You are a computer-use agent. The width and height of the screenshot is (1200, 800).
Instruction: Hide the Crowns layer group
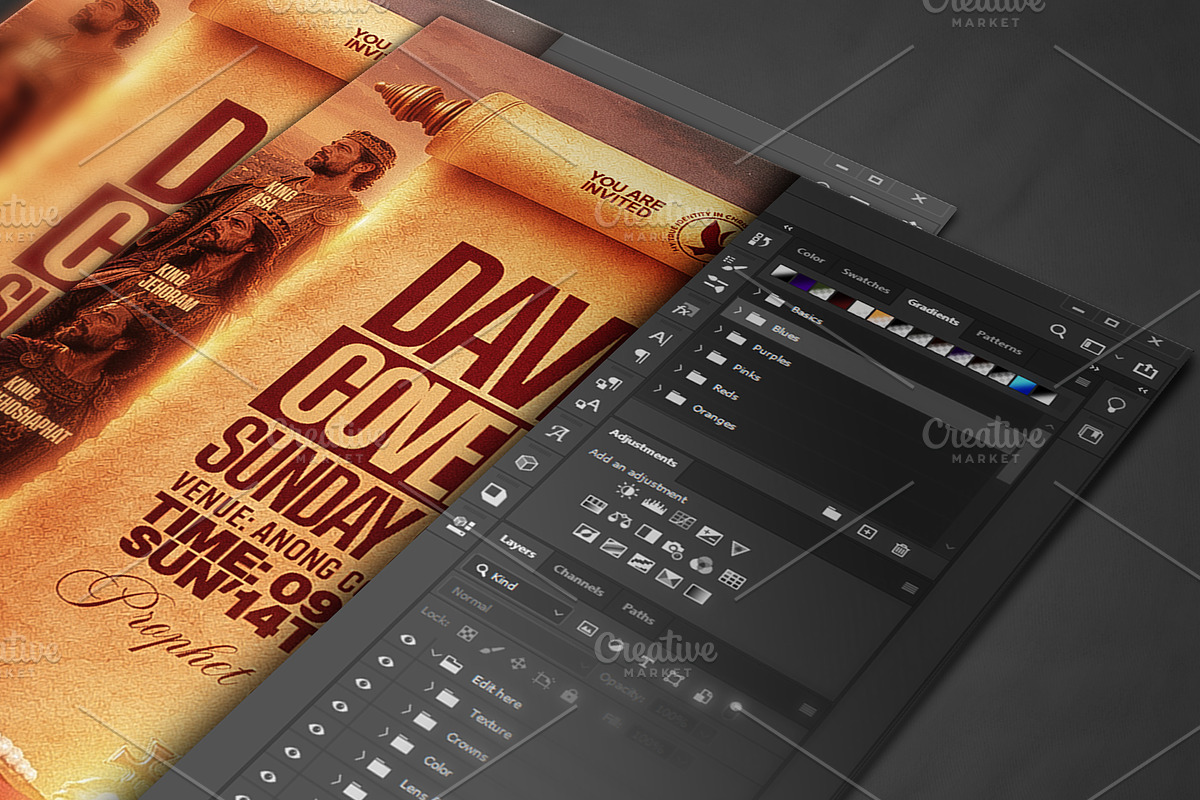pyautogui.click(x=362, y=683)
